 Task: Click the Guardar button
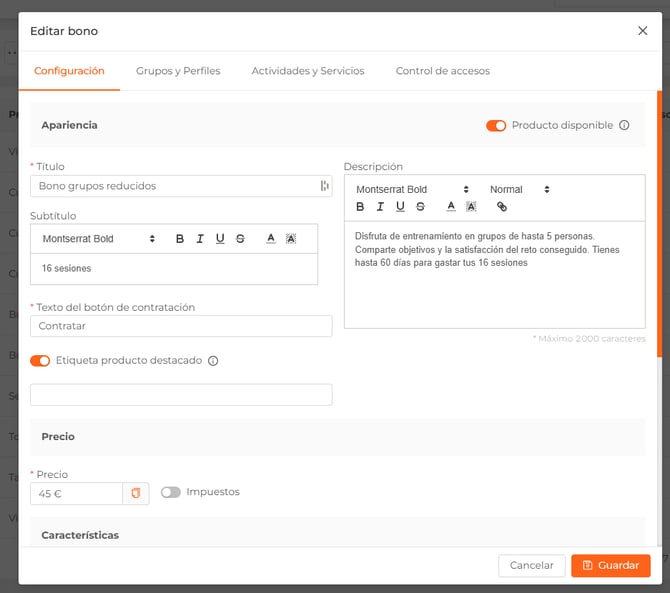click(x=610, y=565)
